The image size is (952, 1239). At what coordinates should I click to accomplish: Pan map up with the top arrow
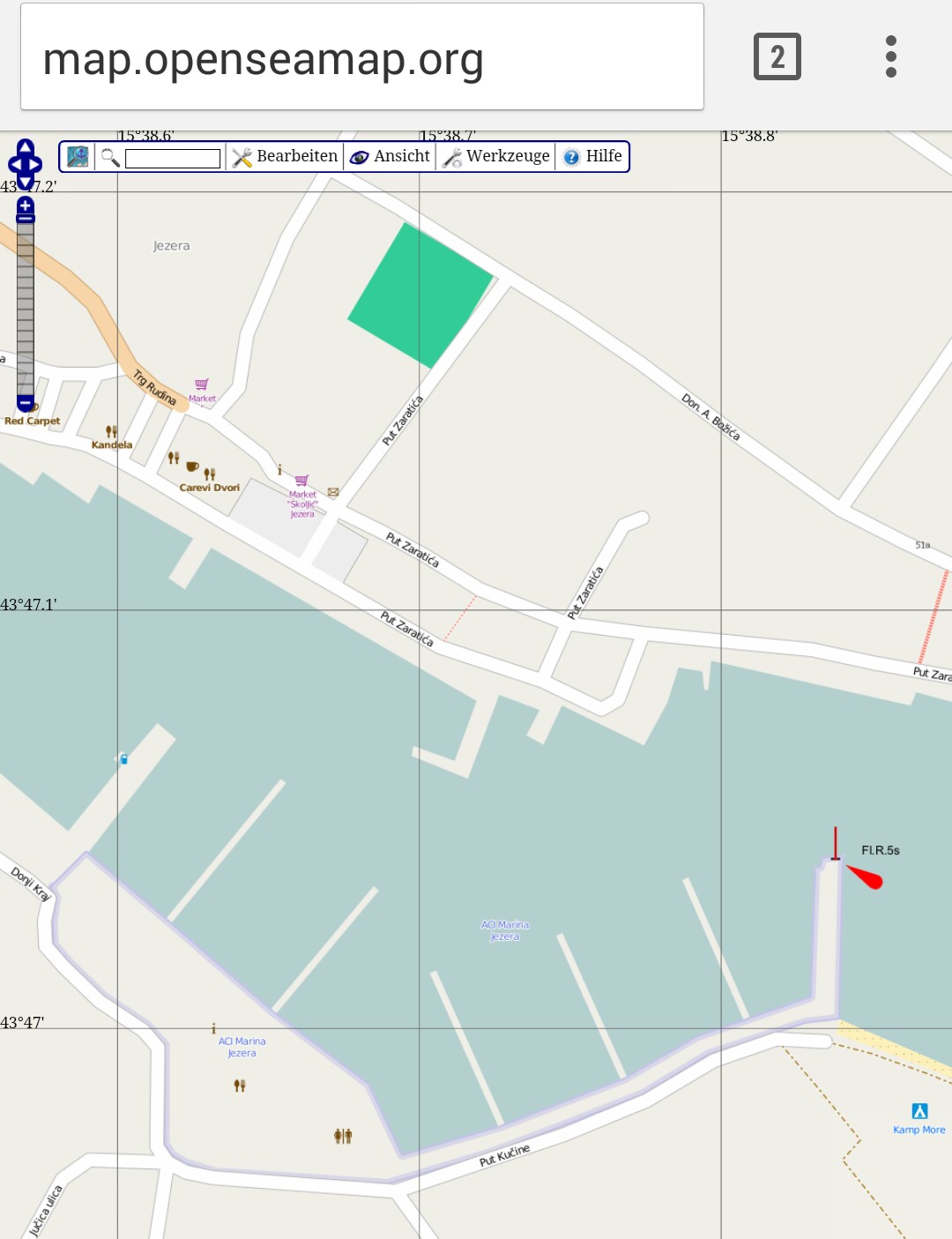tap(26, 146)
